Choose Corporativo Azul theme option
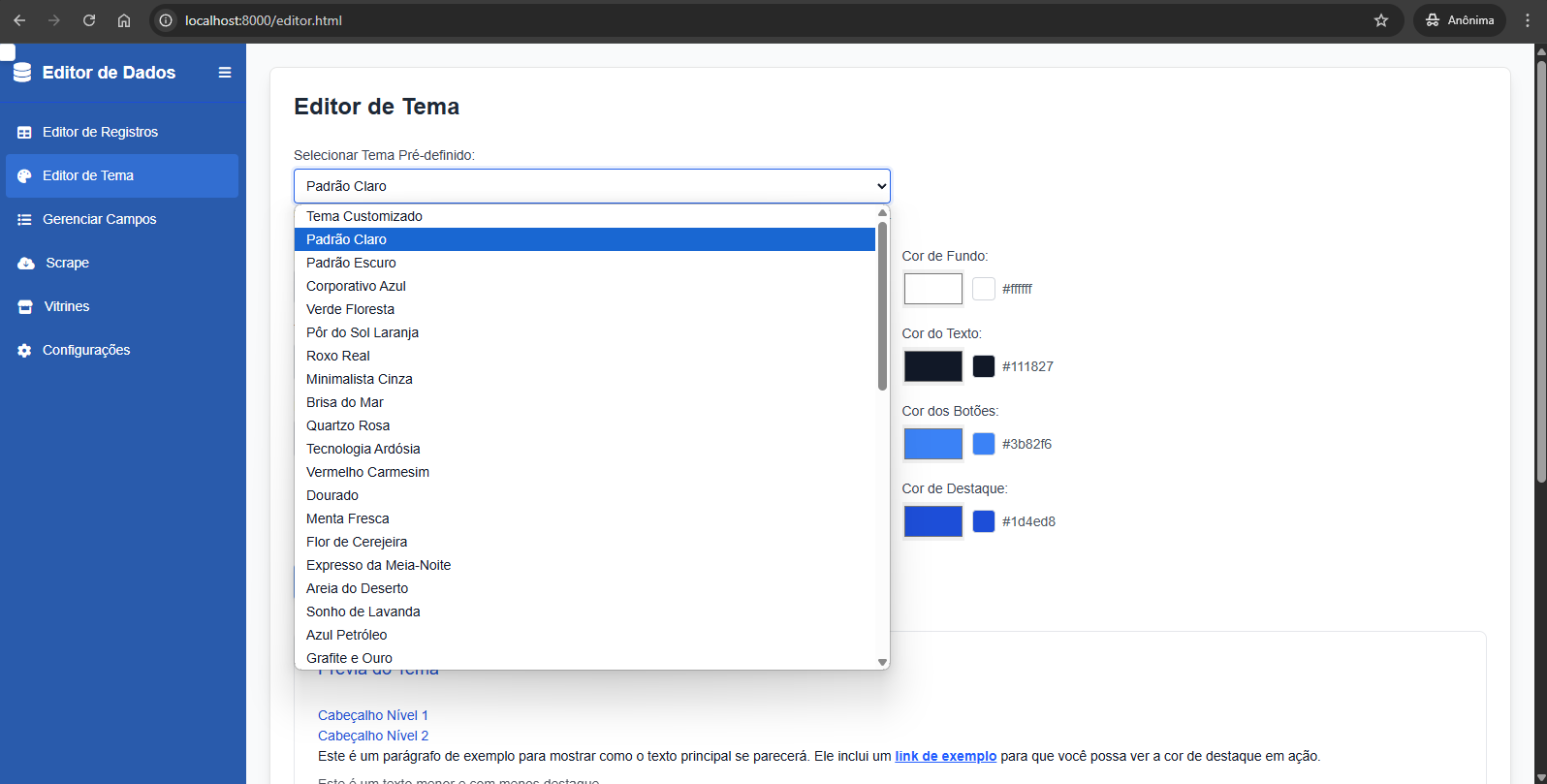The width and height of the screenshot is (1547, 784). point(356,286)
